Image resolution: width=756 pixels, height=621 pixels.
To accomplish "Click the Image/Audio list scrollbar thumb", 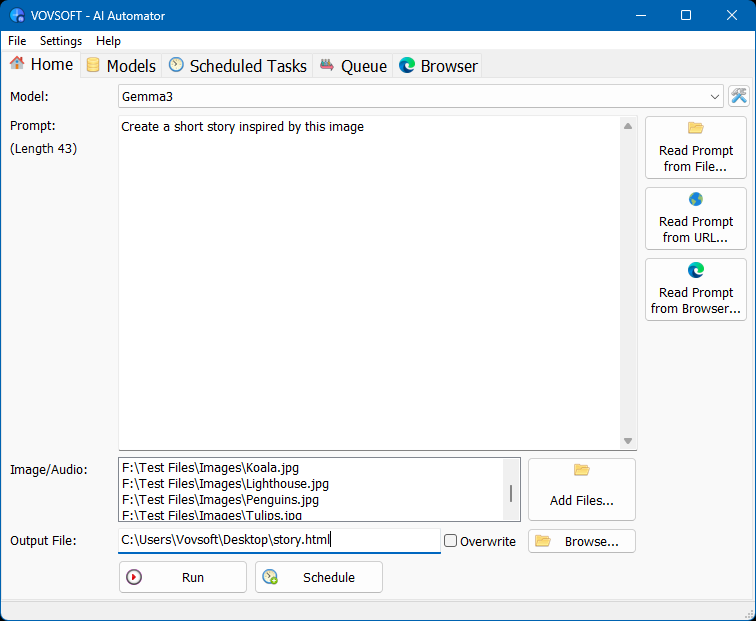I will pos(511,493).
